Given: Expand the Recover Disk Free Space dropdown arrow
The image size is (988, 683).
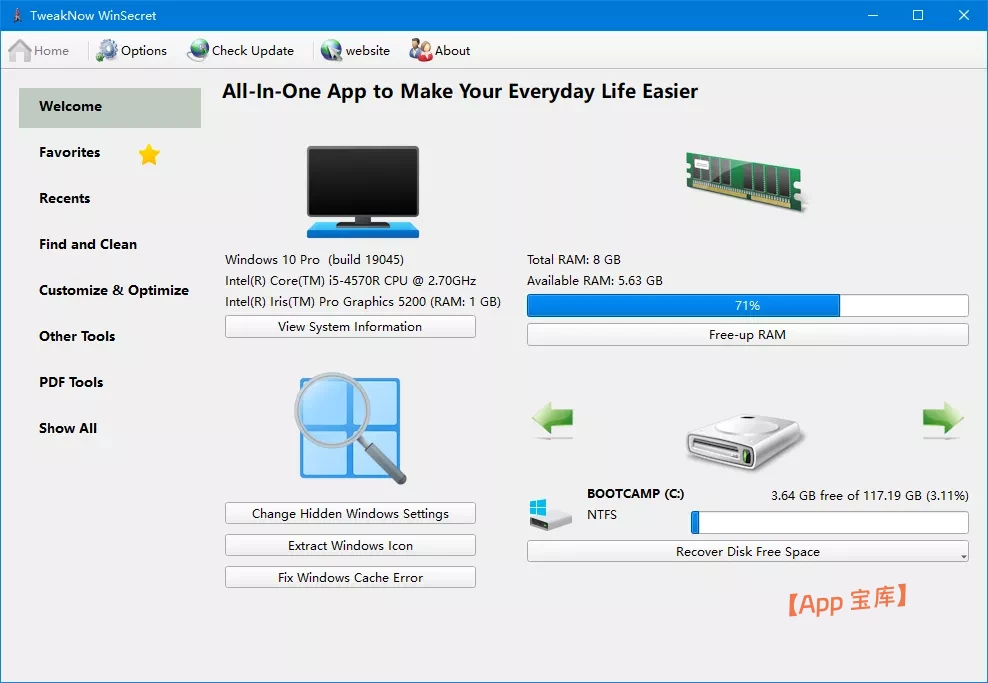Looking at the screenshot, I should [x=963, y=553].
